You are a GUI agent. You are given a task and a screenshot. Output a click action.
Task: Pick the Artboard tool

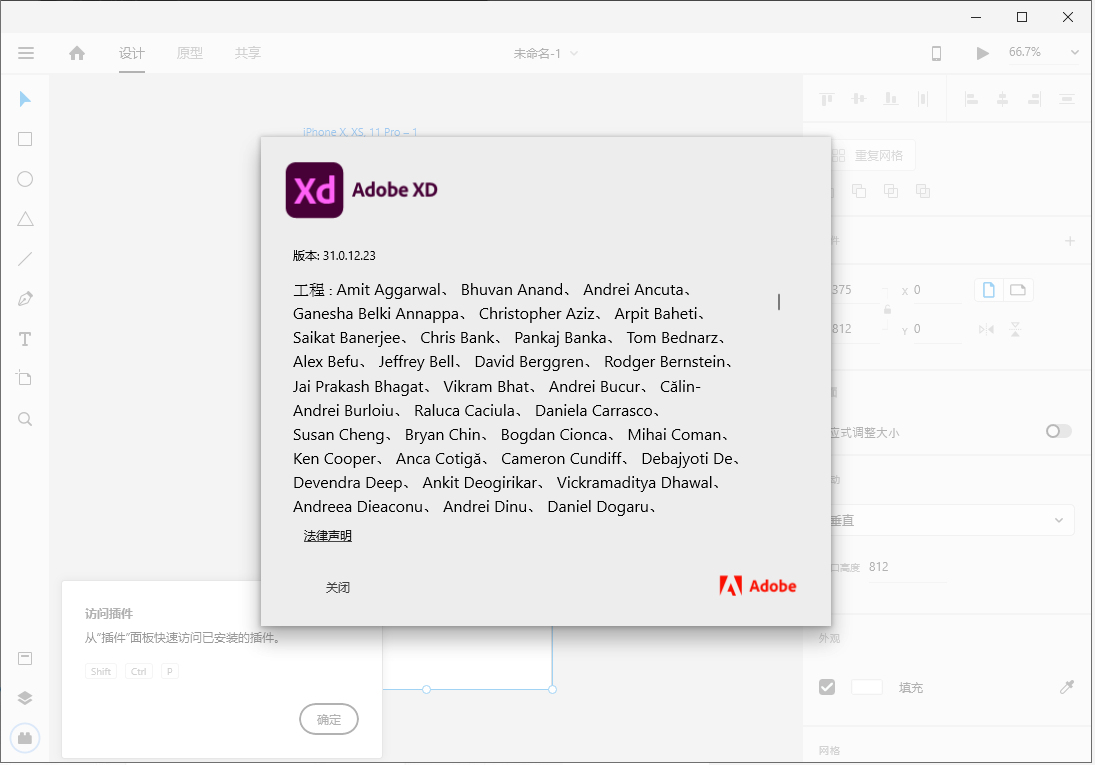(24, 379)
